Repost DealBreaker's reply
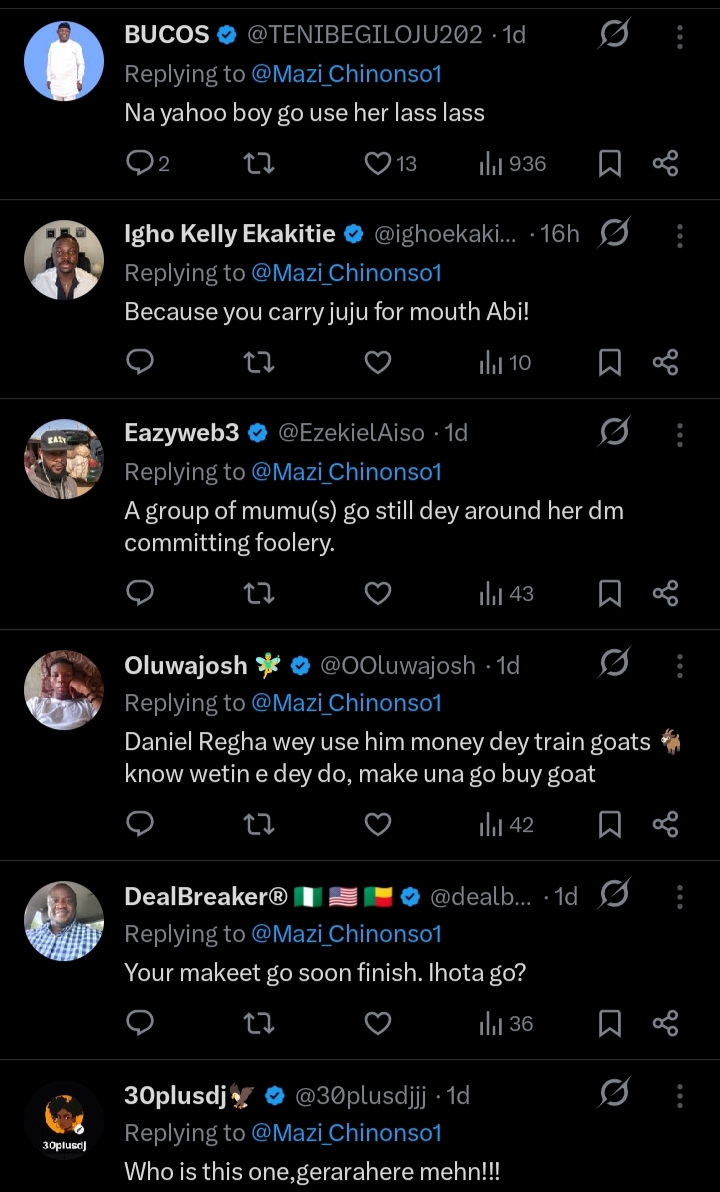The height and width of the screenshot is (1192, 720). (x=259, y=1023)
